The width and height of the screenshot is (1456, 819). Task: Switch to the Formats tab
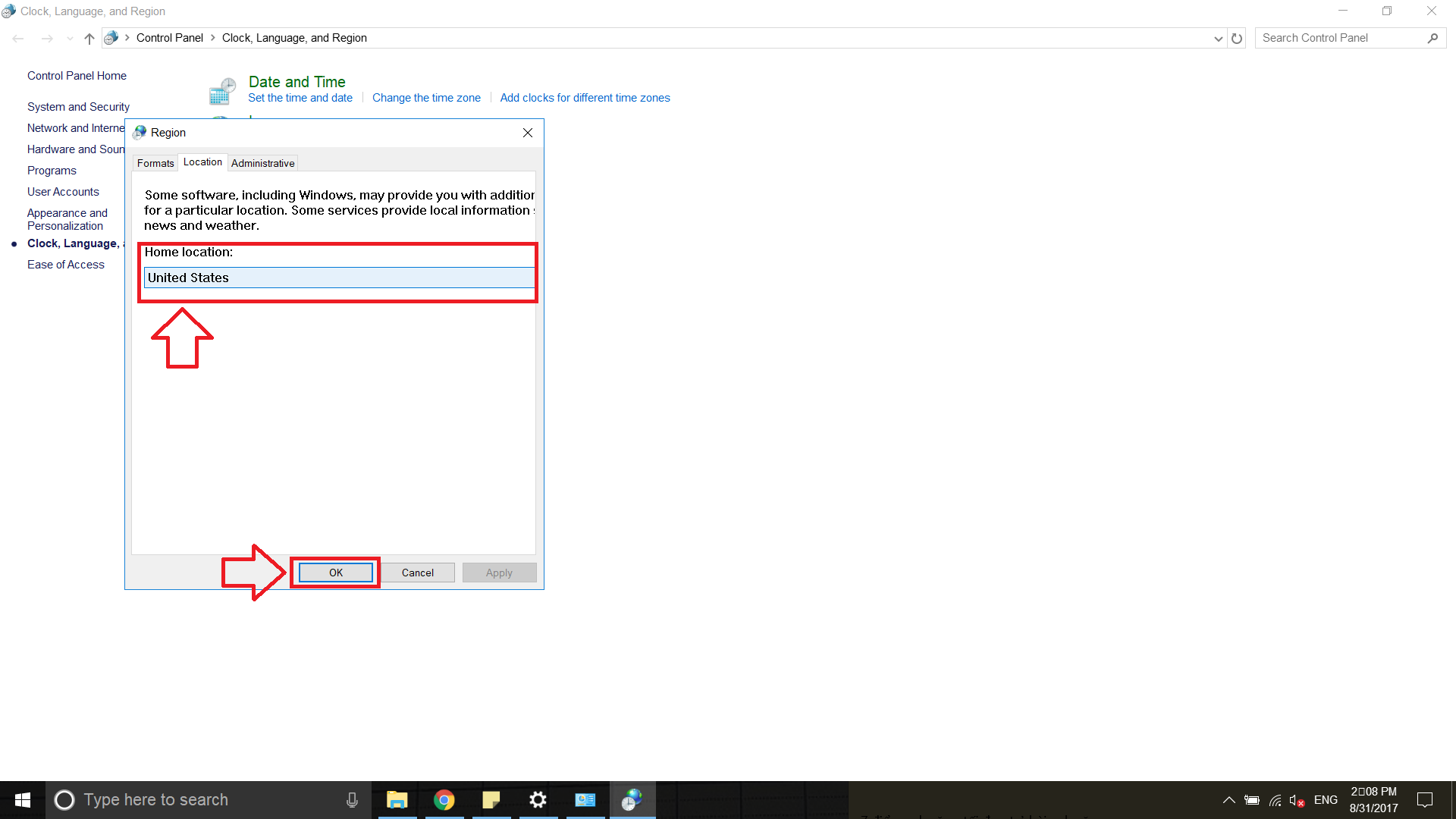click(x=155, y=163)
